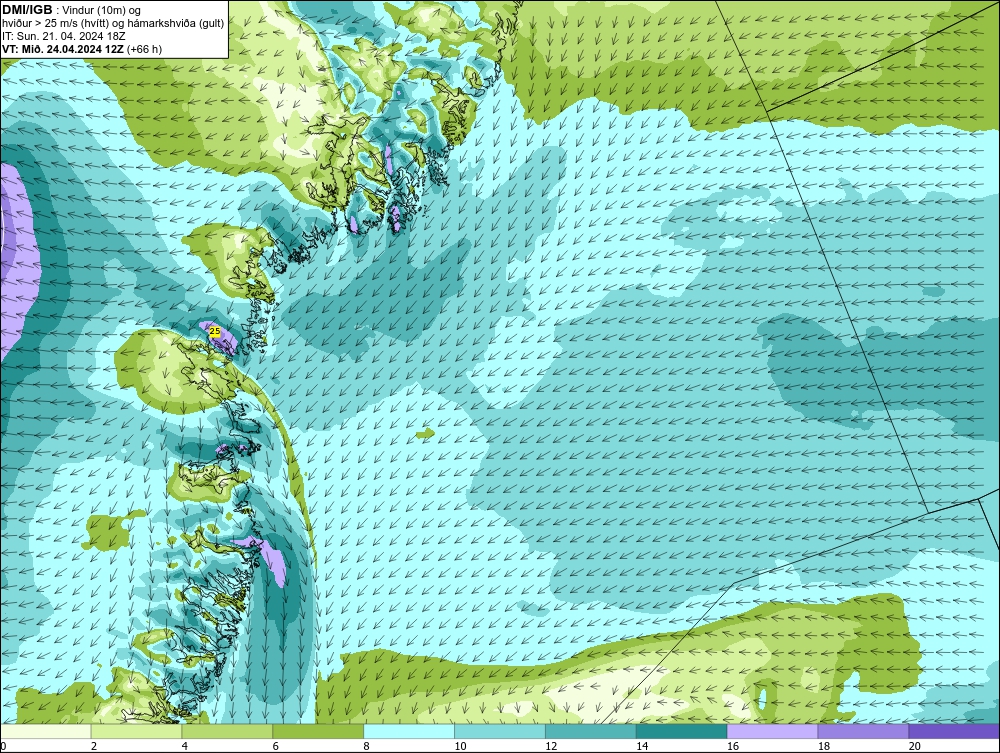1000x753 pixels.
Task: Click the 16–18 m/s lavender legend swatch
Action: 772,731
